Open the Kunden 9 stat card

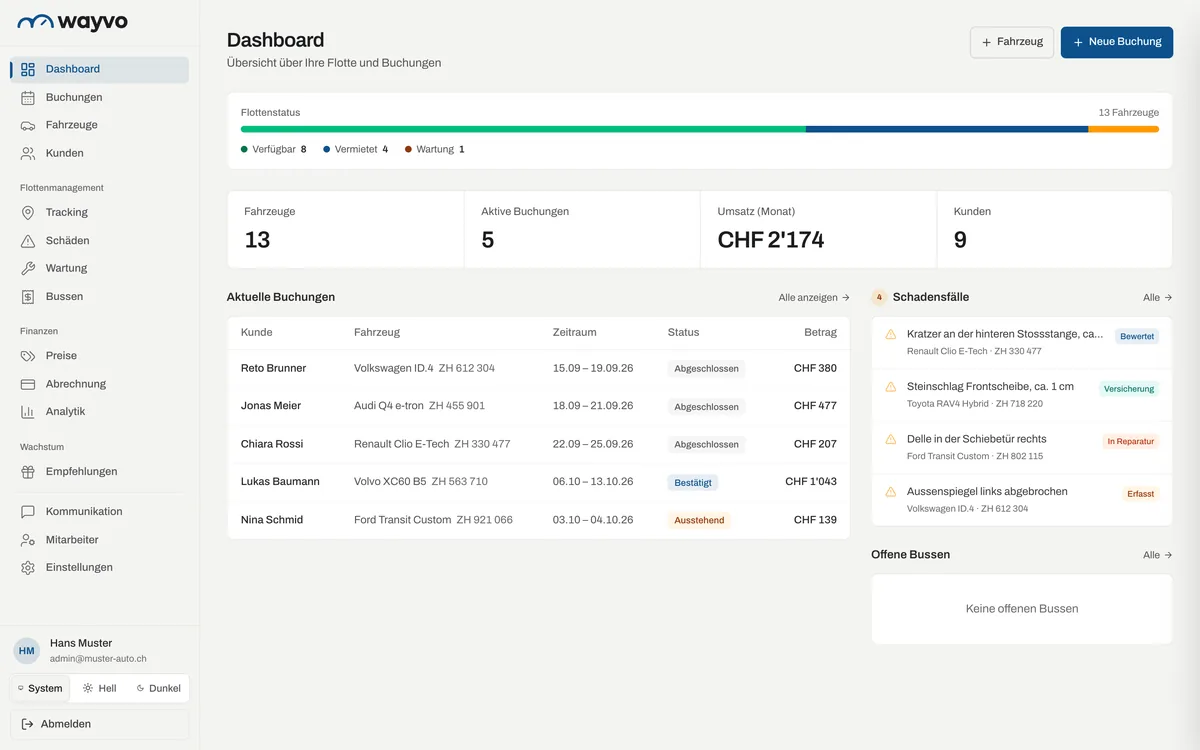[1054, 230]
